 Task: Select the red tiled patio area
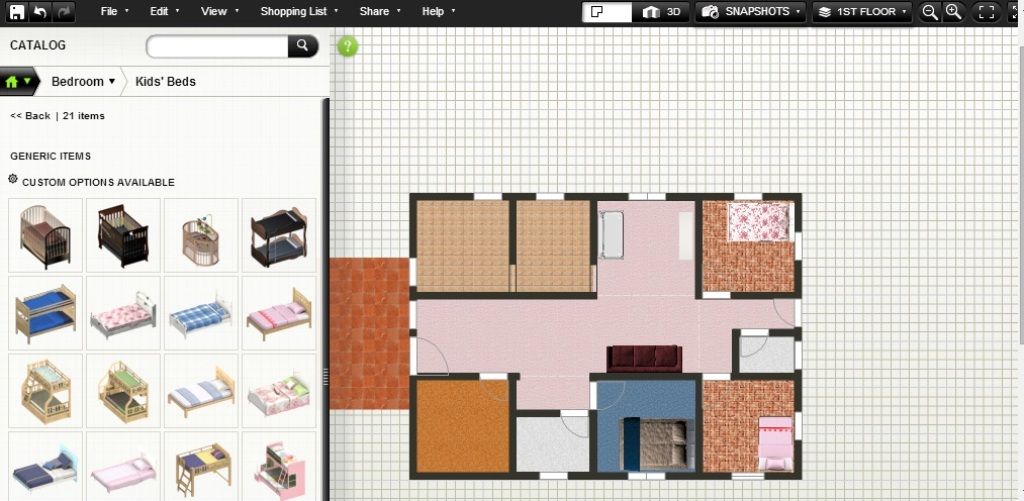[x=369, y=333]
